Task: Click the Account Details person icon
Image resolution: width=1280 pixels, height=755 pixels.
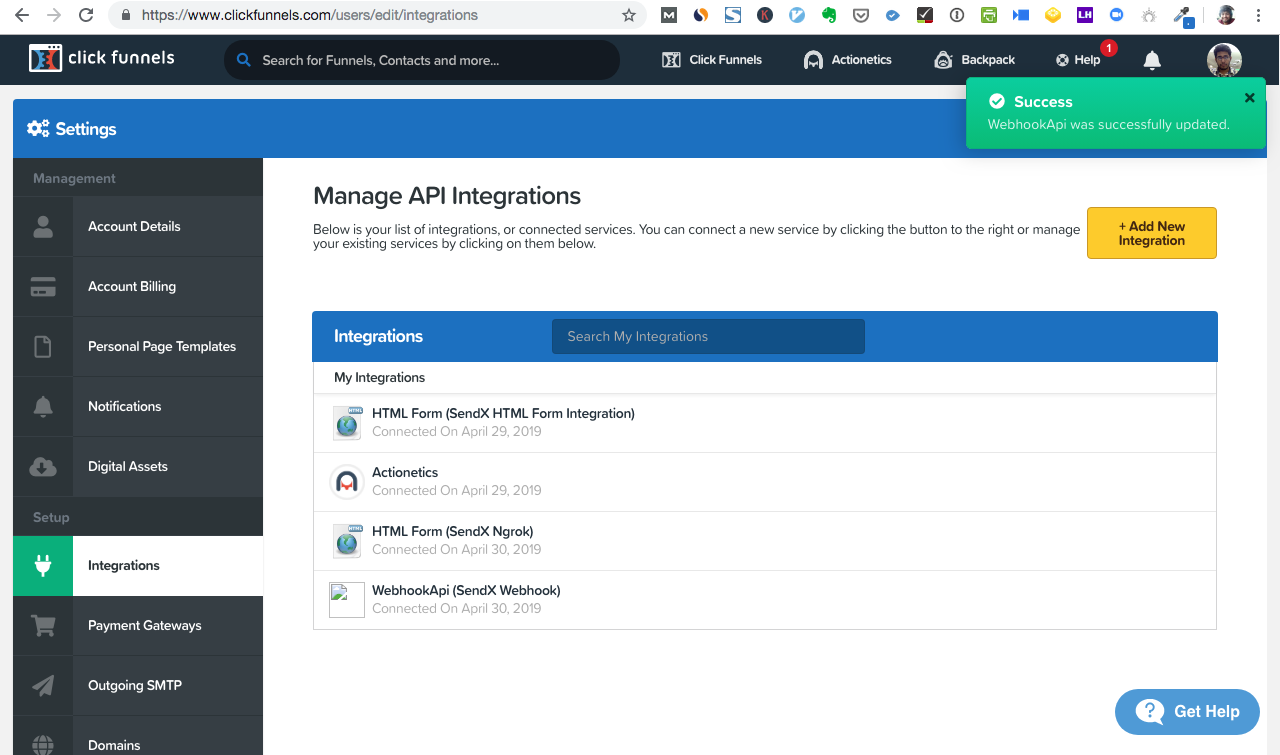Action: click(x=43, y=226)
